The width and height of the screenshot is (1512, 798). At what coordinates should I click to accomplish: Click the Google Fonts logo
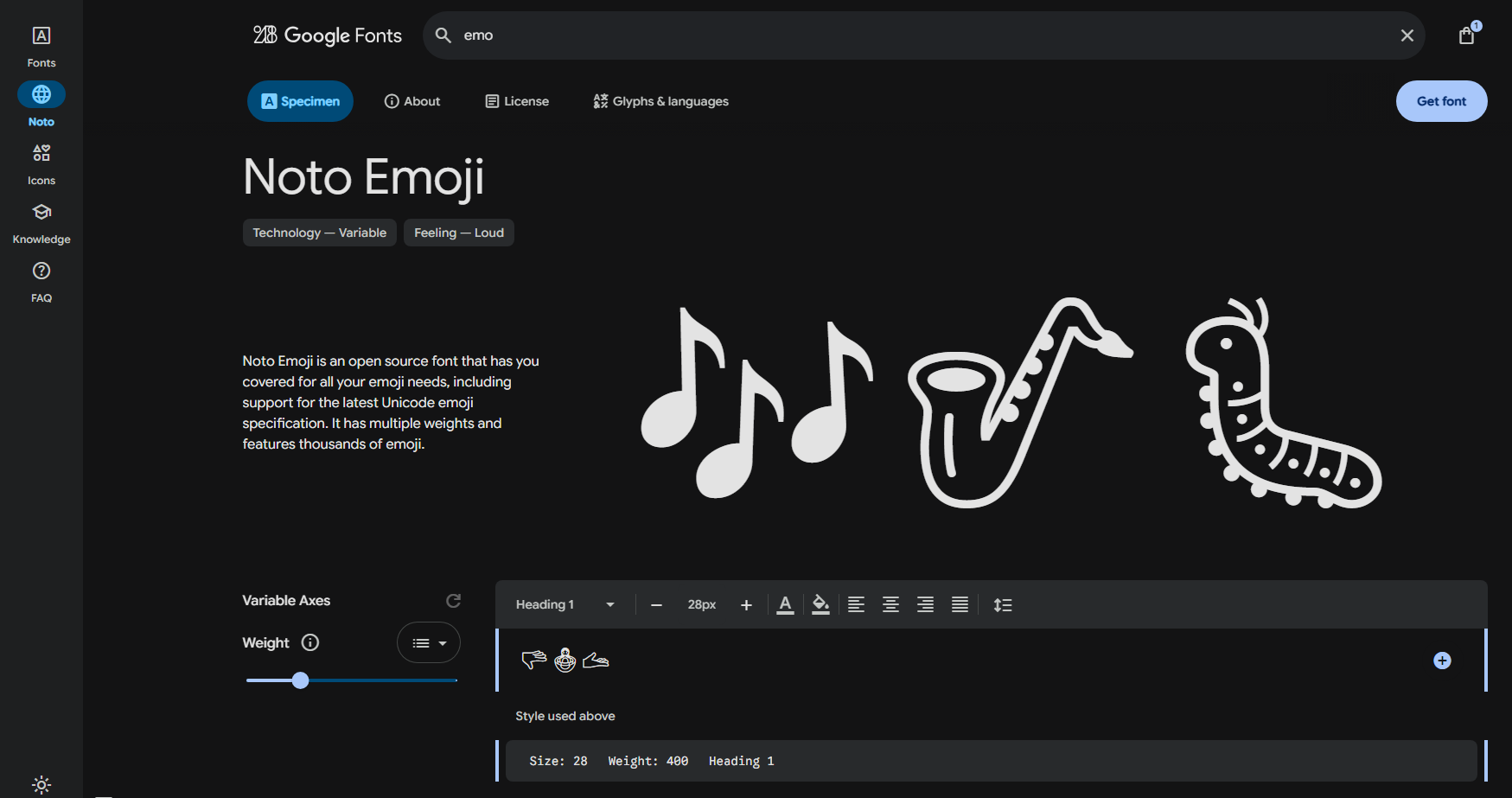[x=327, y=35]
